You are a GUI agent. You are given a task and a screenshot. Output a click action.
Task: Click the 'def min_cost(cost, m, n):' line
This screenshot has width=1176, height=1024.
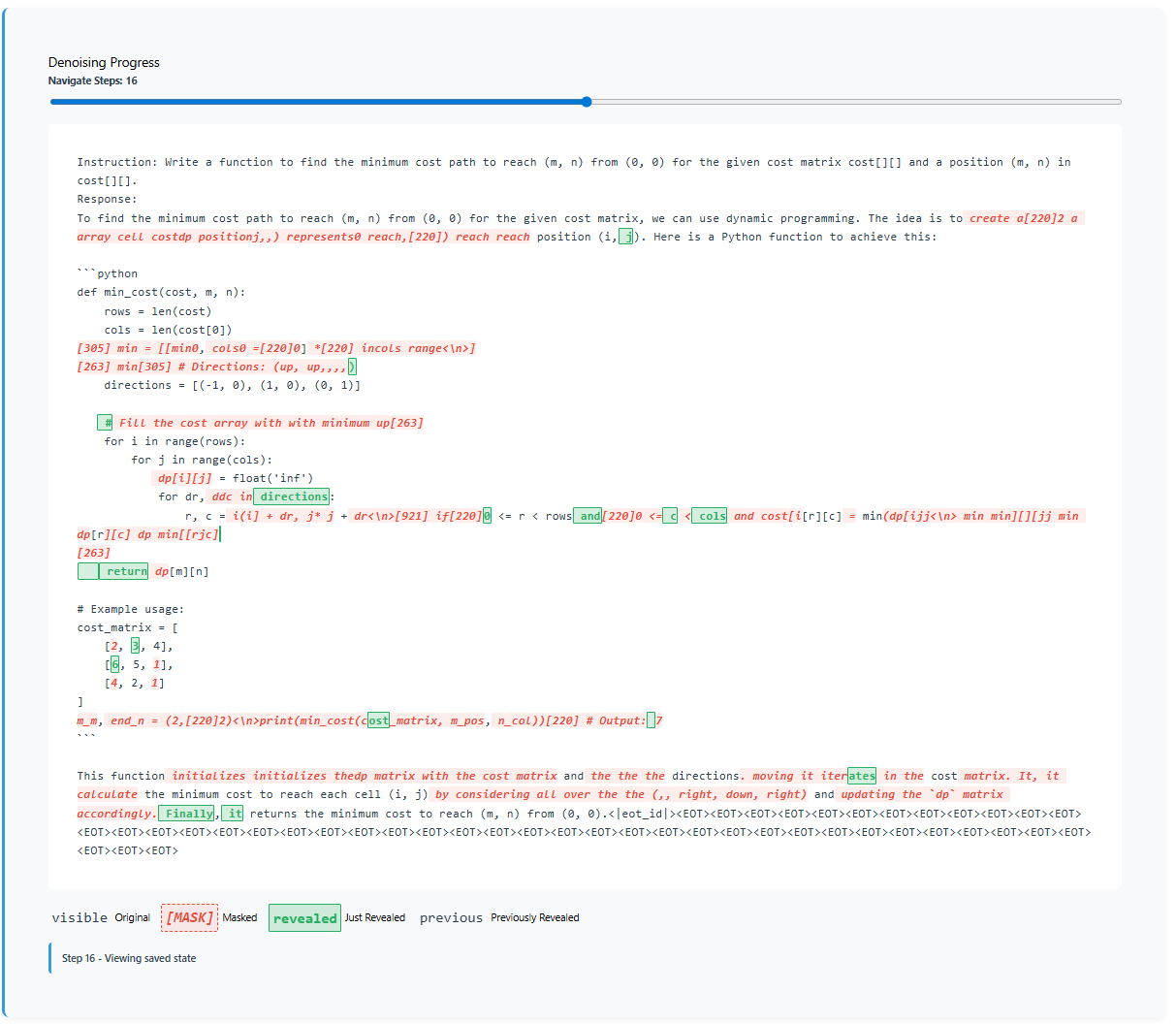161,292
